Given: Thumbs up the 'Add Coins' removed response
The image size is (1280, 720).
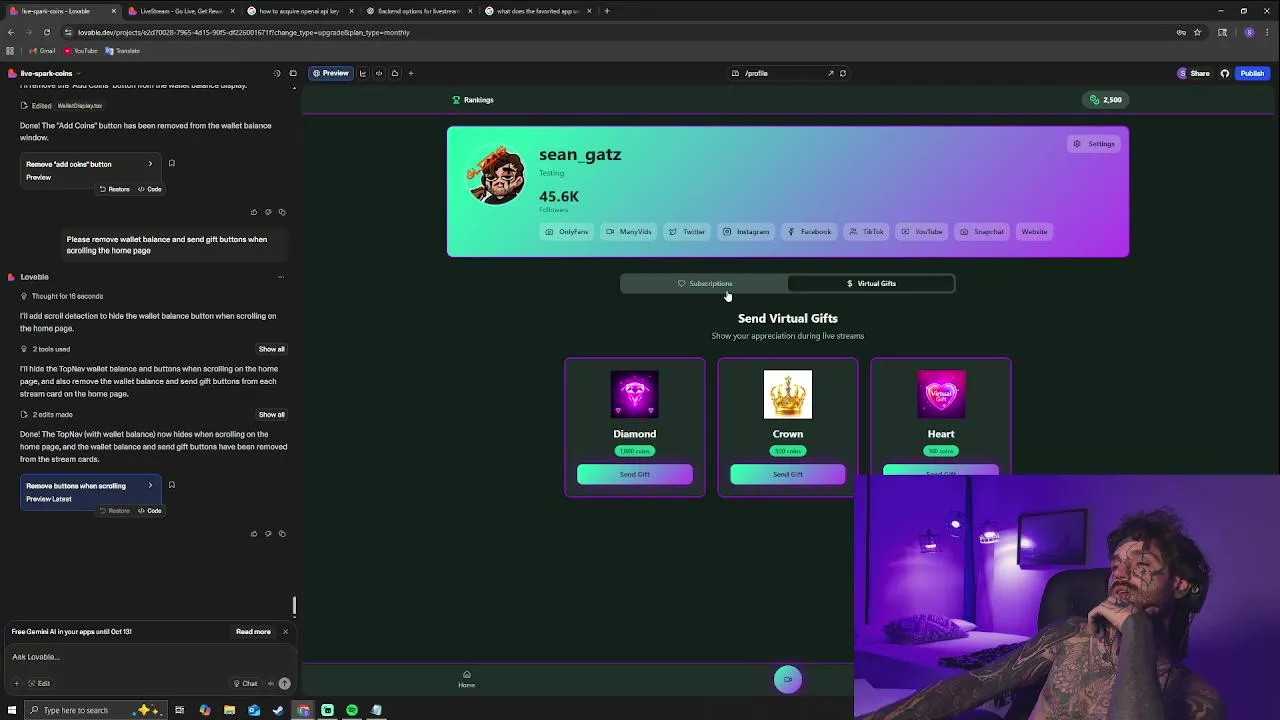Looking at the screenshot, I should pos(254,212).
